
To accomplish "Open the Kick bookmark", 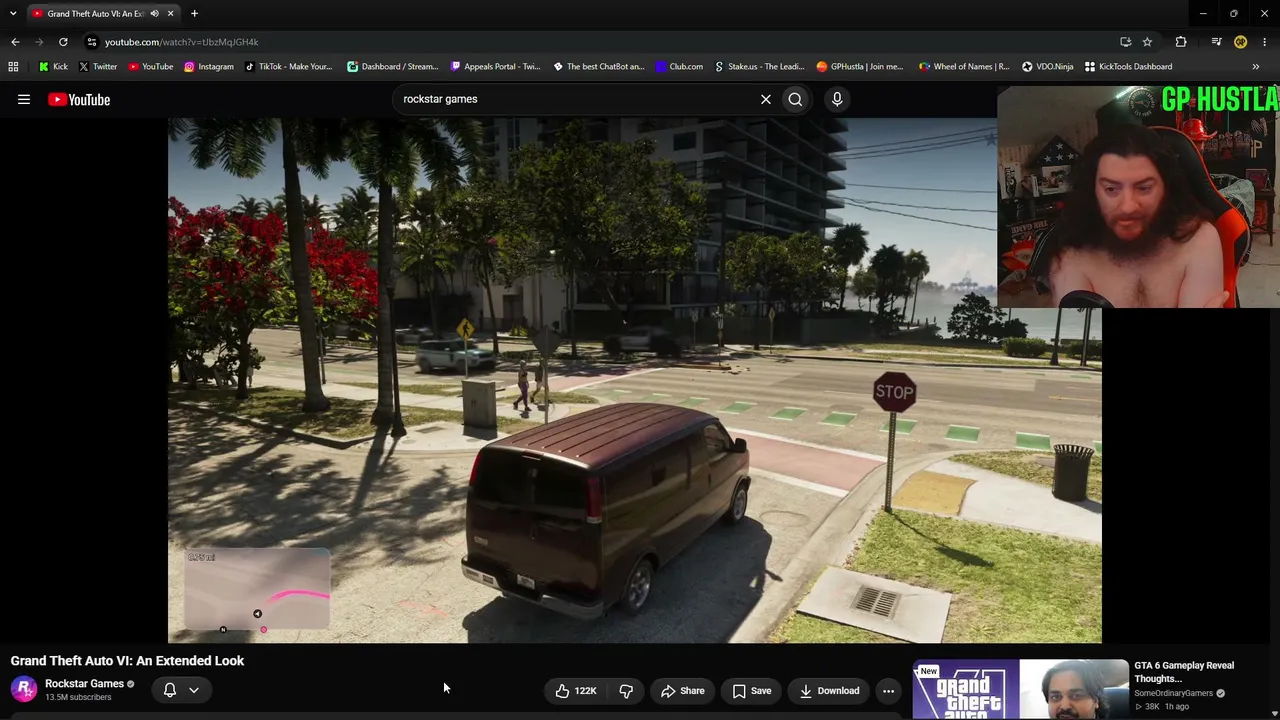I will coord(53,67).
